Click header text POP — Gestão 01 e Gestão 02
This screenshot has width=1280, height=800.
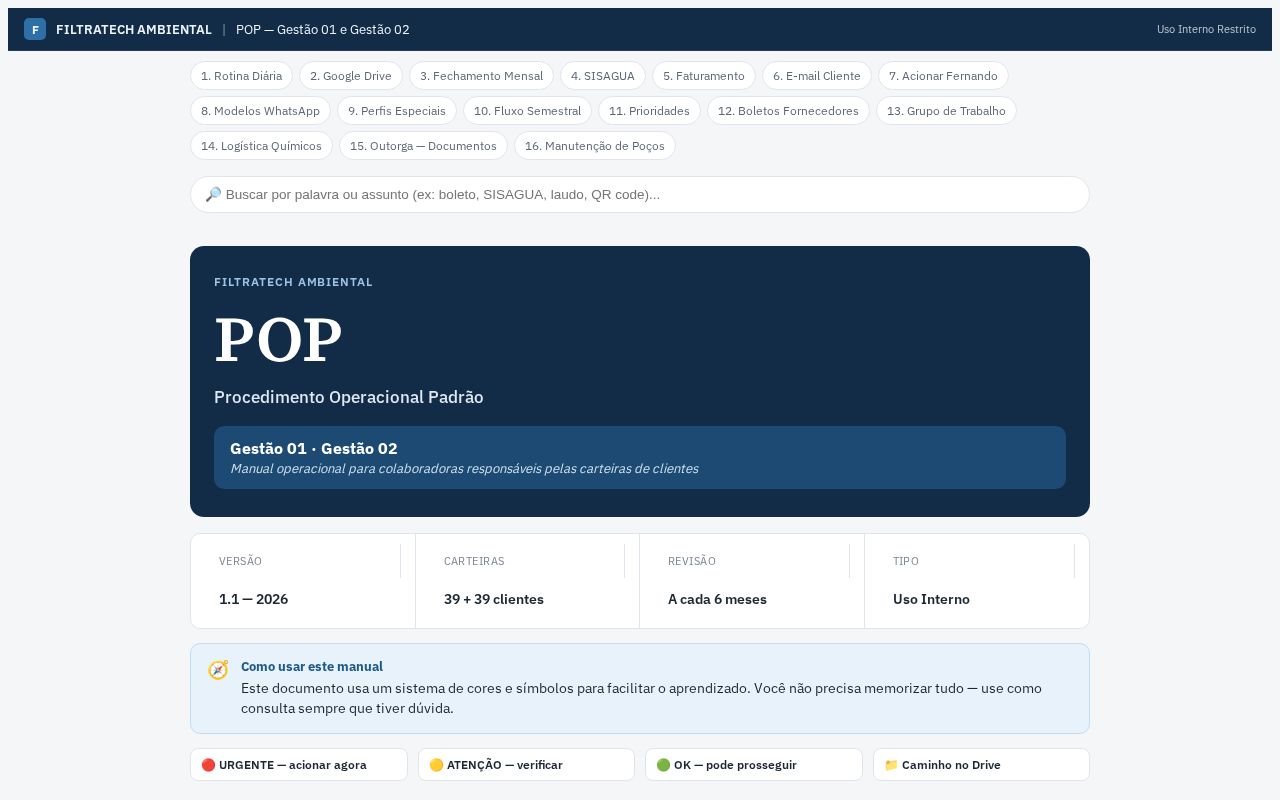coord(323,30)
